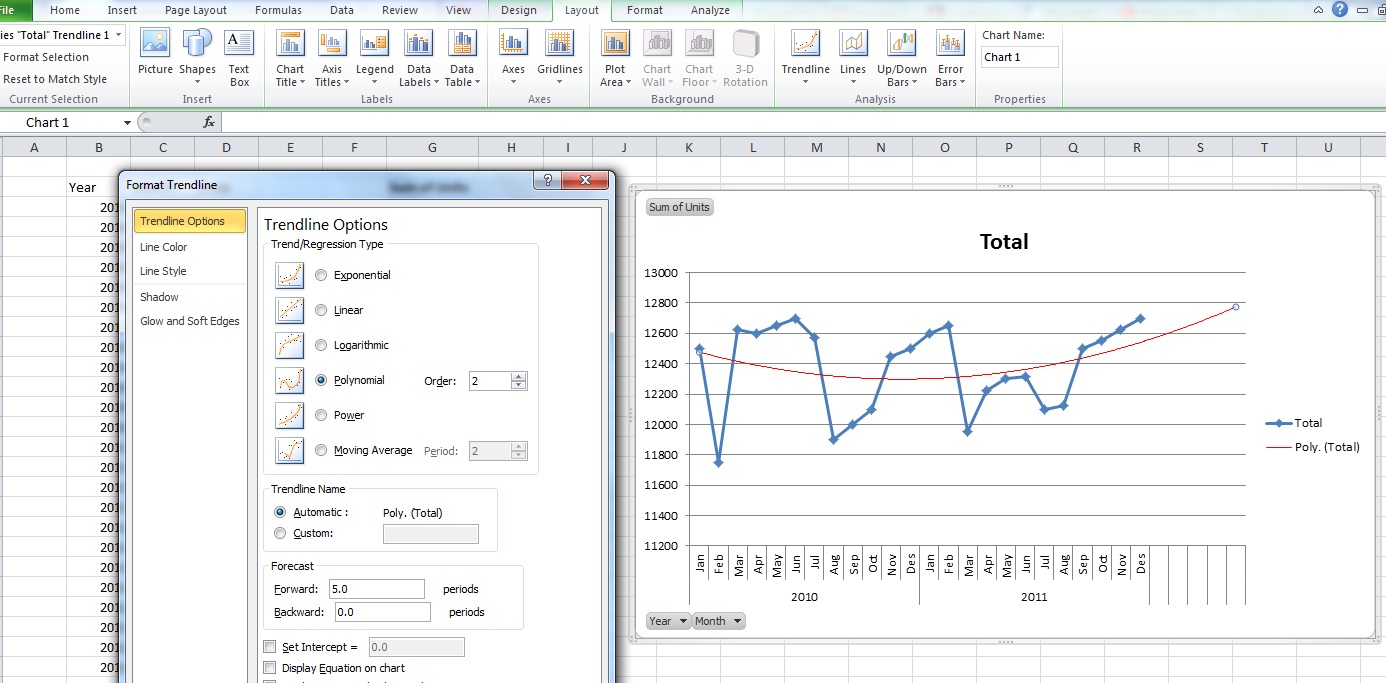
Task: Open the Trendline menu in Analysis group
Action: [x=805, y=57]
